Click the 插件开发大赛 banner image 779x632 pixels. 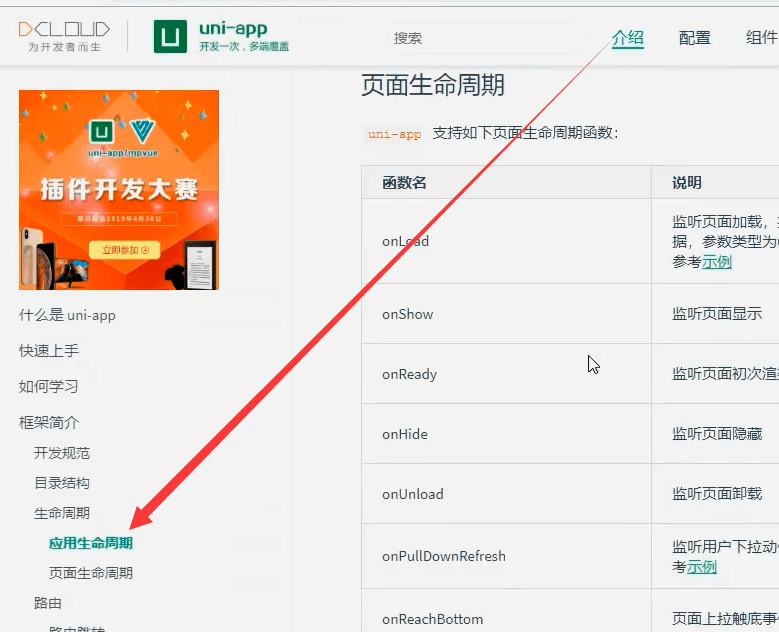click(119, 190)
